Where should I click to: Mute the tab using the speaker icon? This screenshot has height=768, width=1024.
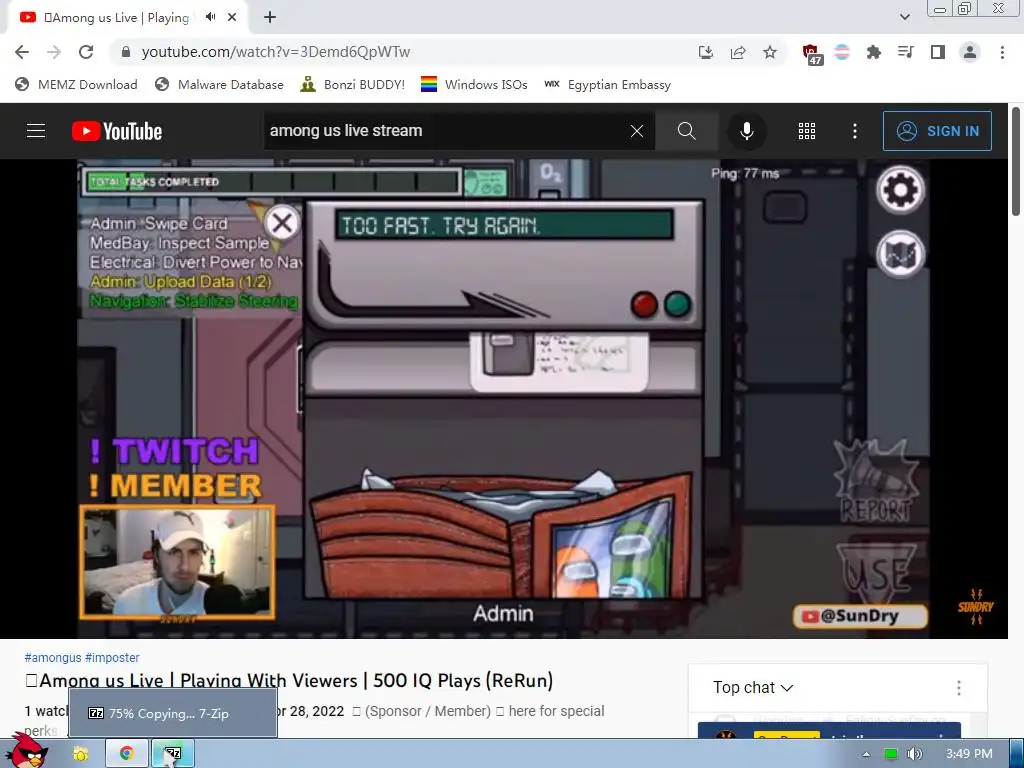click(x=210, y=17)
